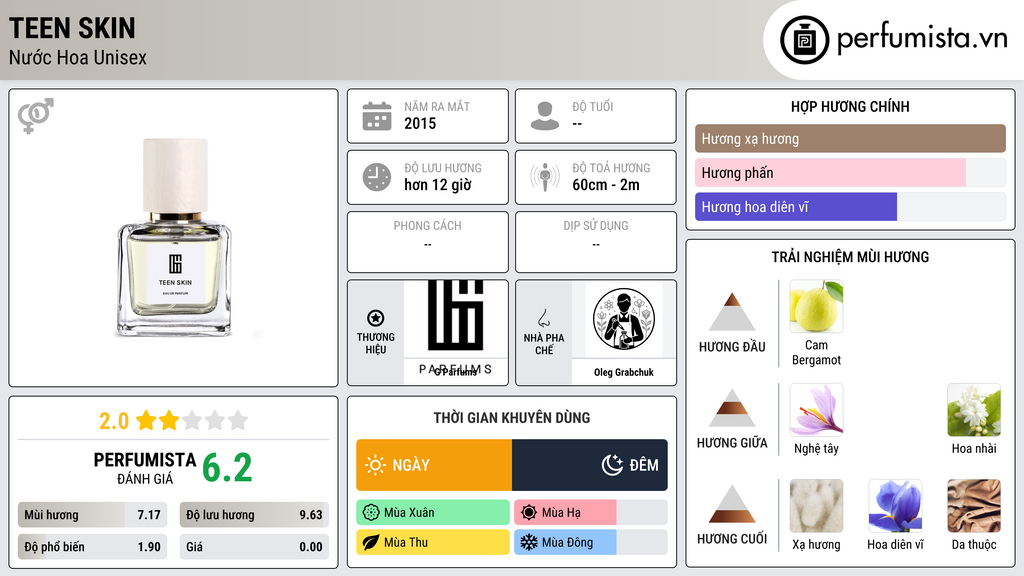
Task: Click the Mùa Xuân season bar
Action: pos(433,512)
